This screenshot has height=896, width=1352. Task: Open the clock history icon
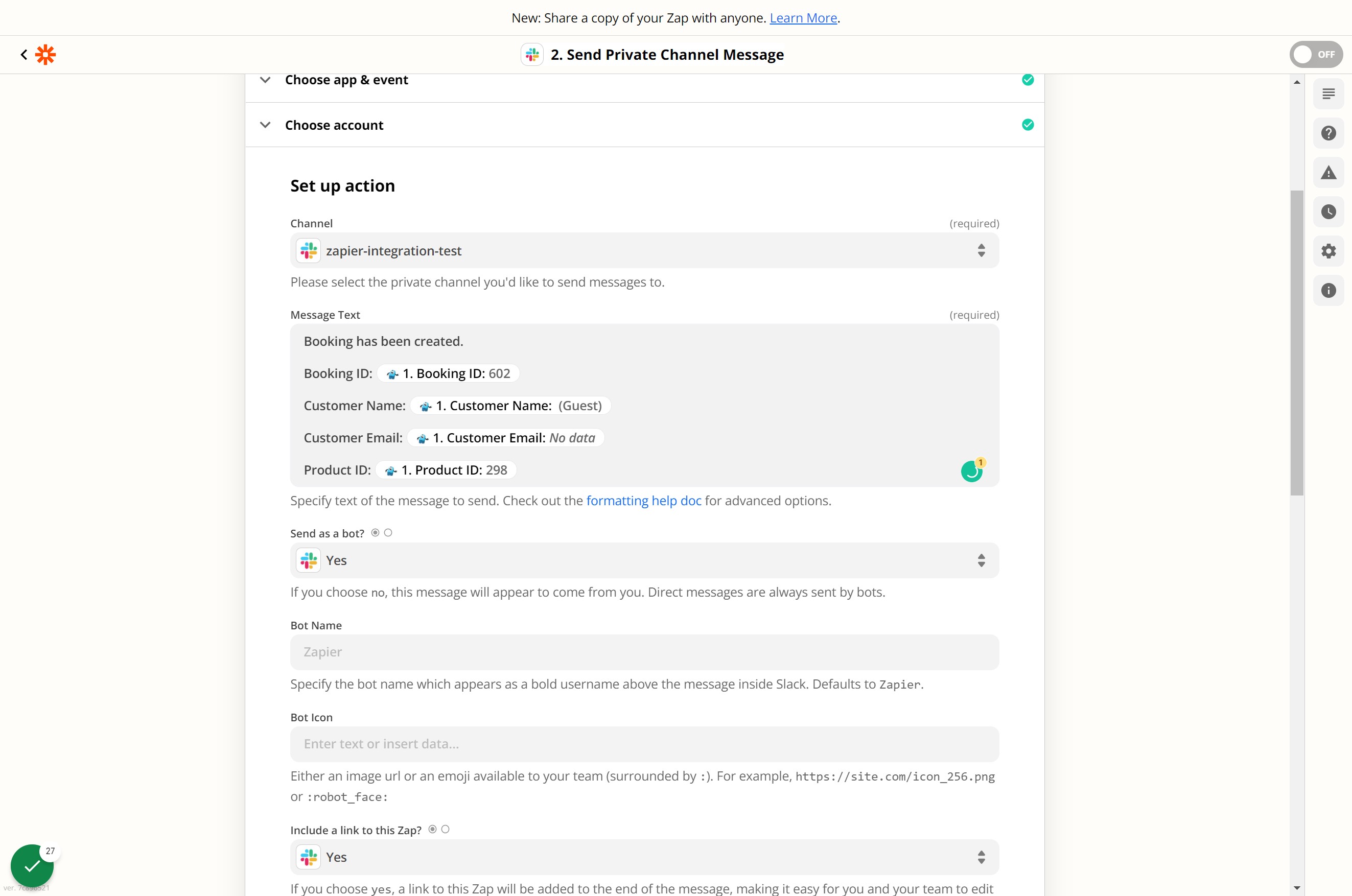(1328, 212)
